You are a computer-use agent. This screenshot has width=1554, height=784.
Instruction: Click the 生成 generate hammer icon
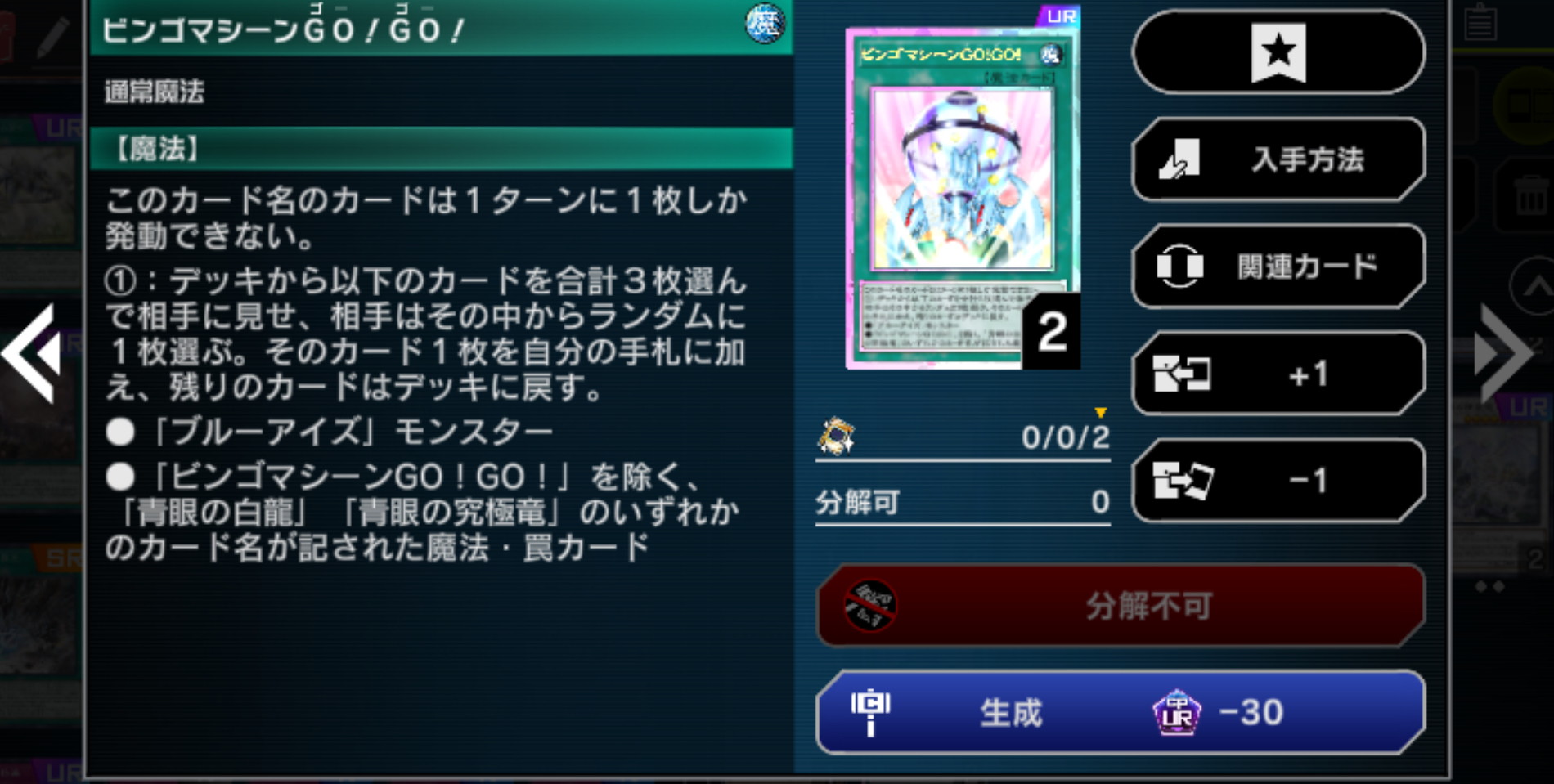(x=870, y=712)
